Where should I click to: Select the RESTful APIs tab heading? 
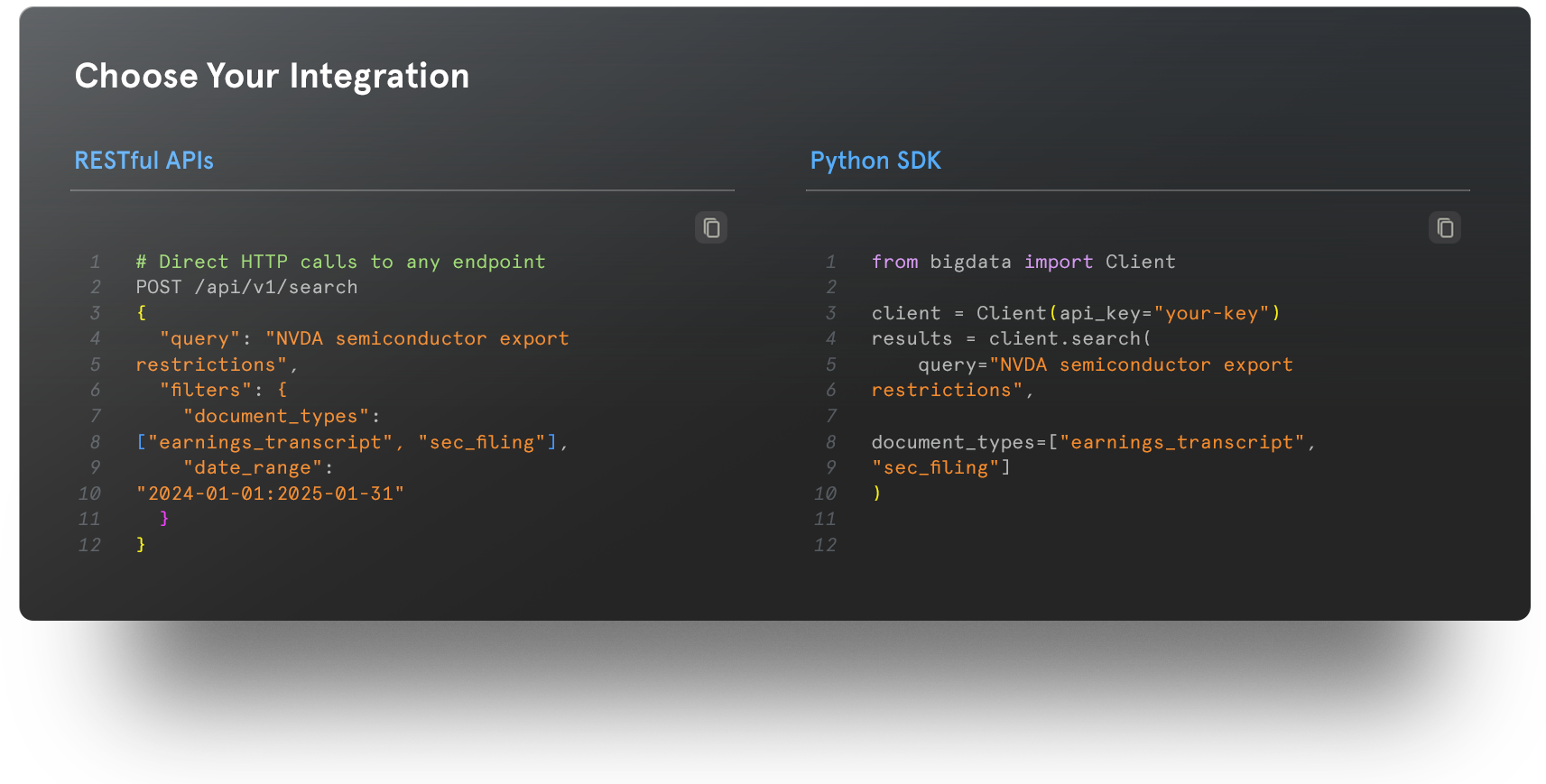pos(143,161)
